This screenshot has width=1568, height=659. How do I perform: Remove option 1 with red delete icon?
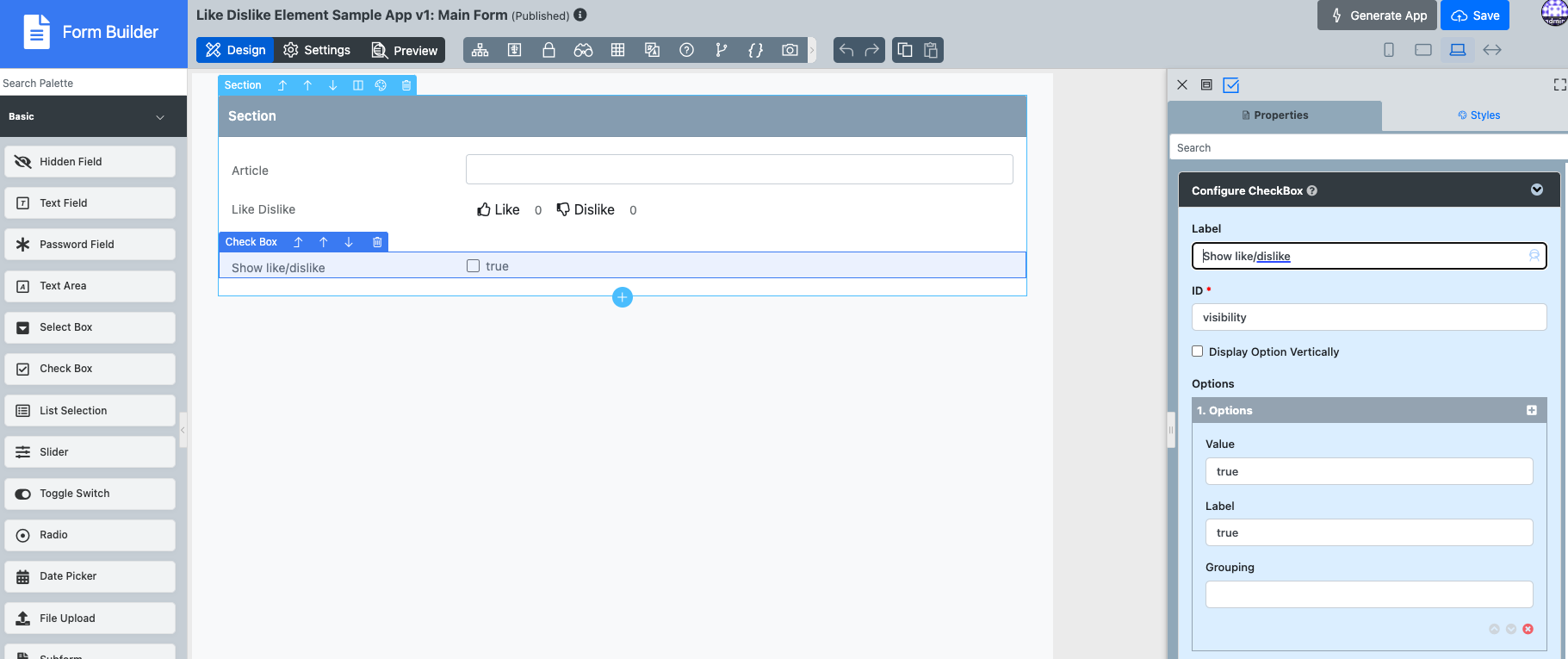click(1528, 629)
